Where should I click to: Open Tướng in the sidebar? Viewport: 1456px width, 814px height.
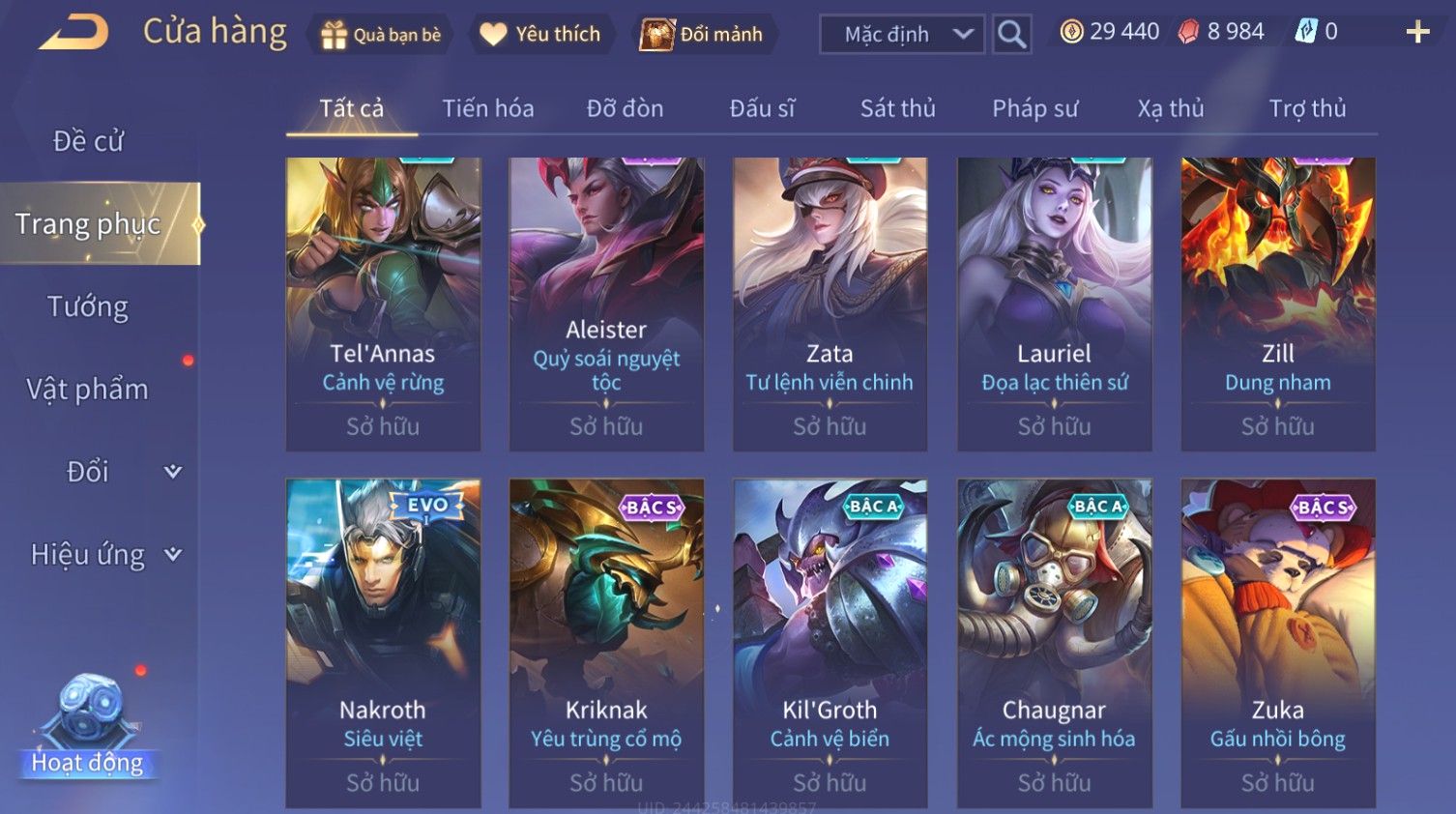click(88, 306)
